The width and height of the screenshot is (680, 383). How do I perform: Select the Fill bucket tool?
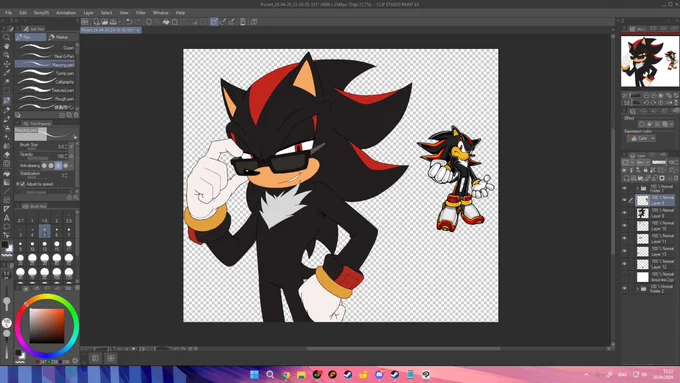tap(7, 173)
